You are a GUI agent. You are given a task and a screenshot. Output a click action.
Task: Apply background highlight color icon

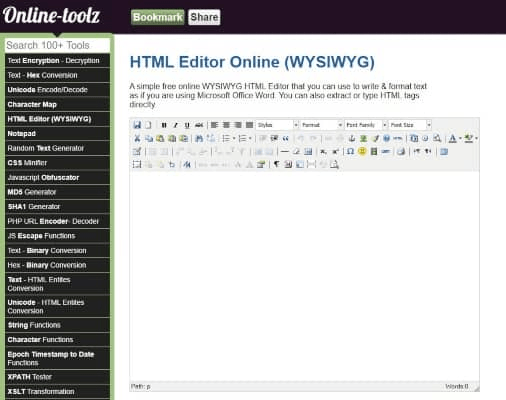[469, 138]
